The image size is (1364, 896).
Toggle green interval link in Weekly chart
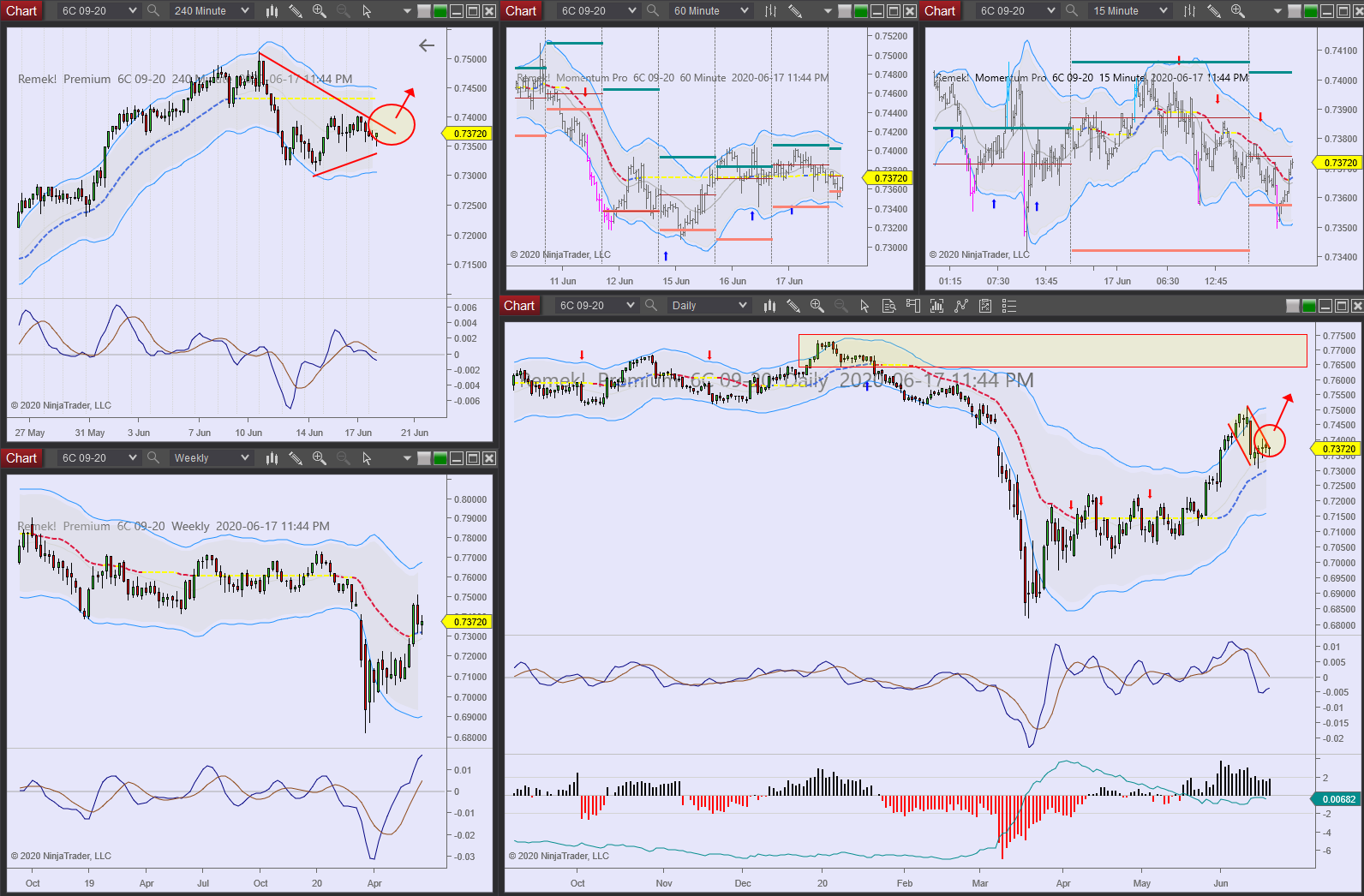coord(440,458)
